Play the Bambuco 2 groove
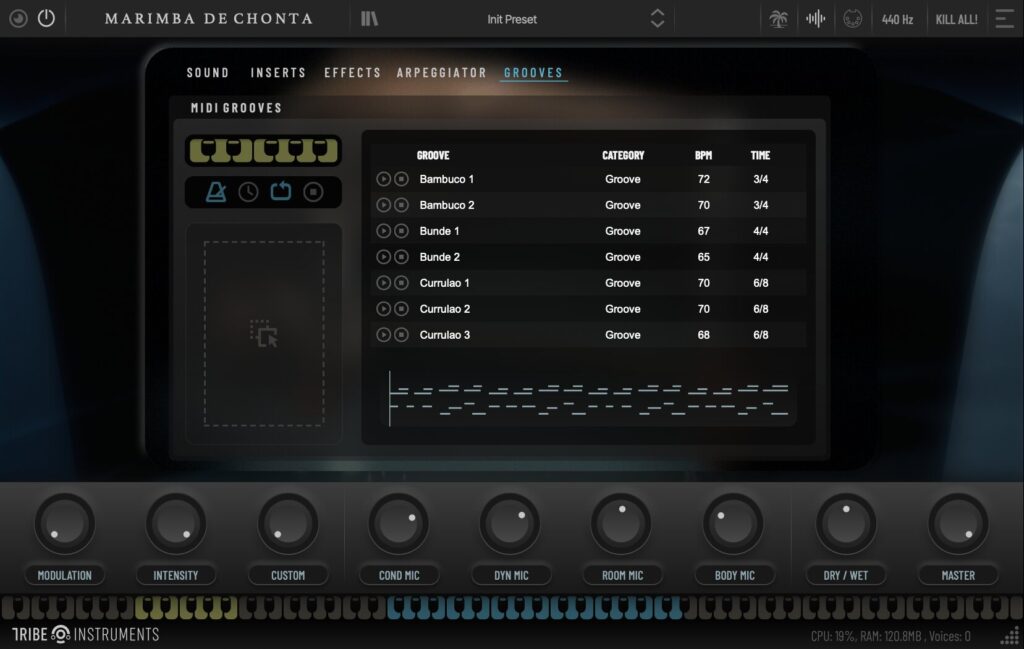Image resolution: width=1024 pixels, height=649 pixels. coord(383,205)
